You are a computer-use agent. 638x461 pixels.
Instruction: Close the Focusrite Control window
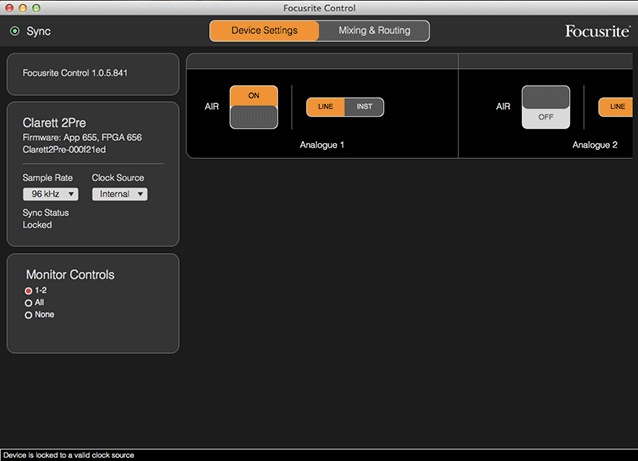click(x=9, y=8)
